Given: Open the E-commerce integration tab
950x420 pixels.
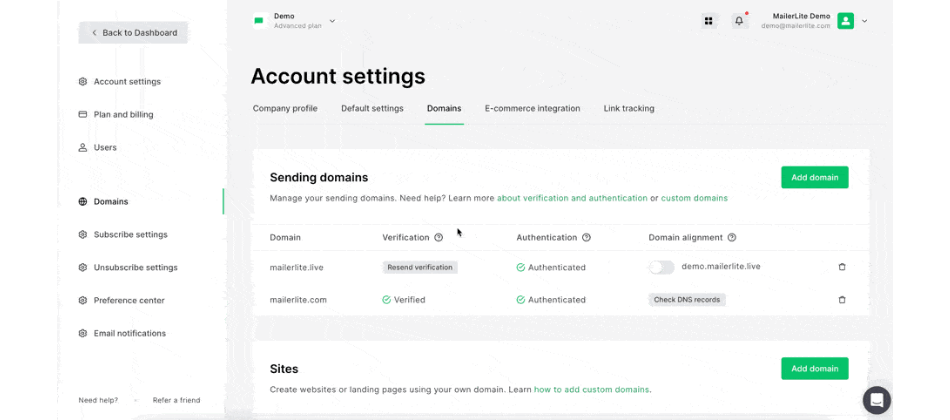Looking at the screenshot, I should (533, 108).
